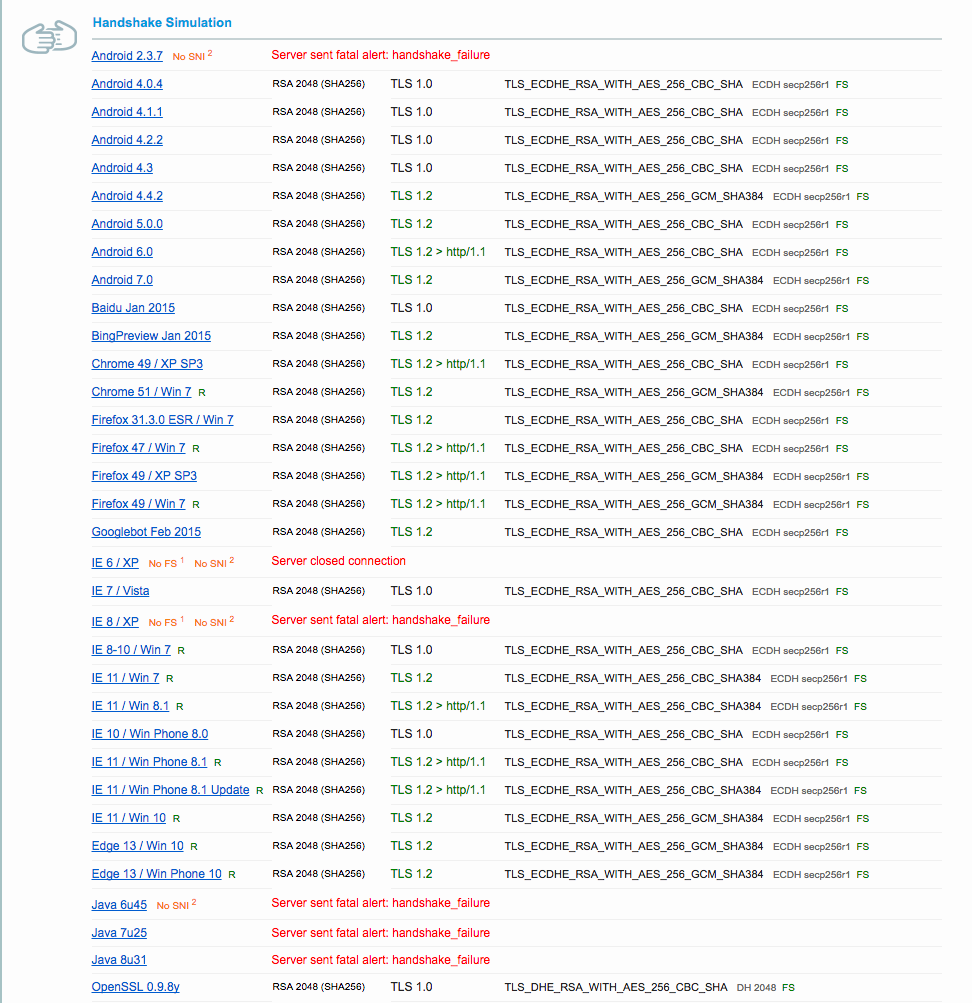972x1003 pixels.
Task: Open the Android 4.4.2 client link
Action: (x=127, y=196)
